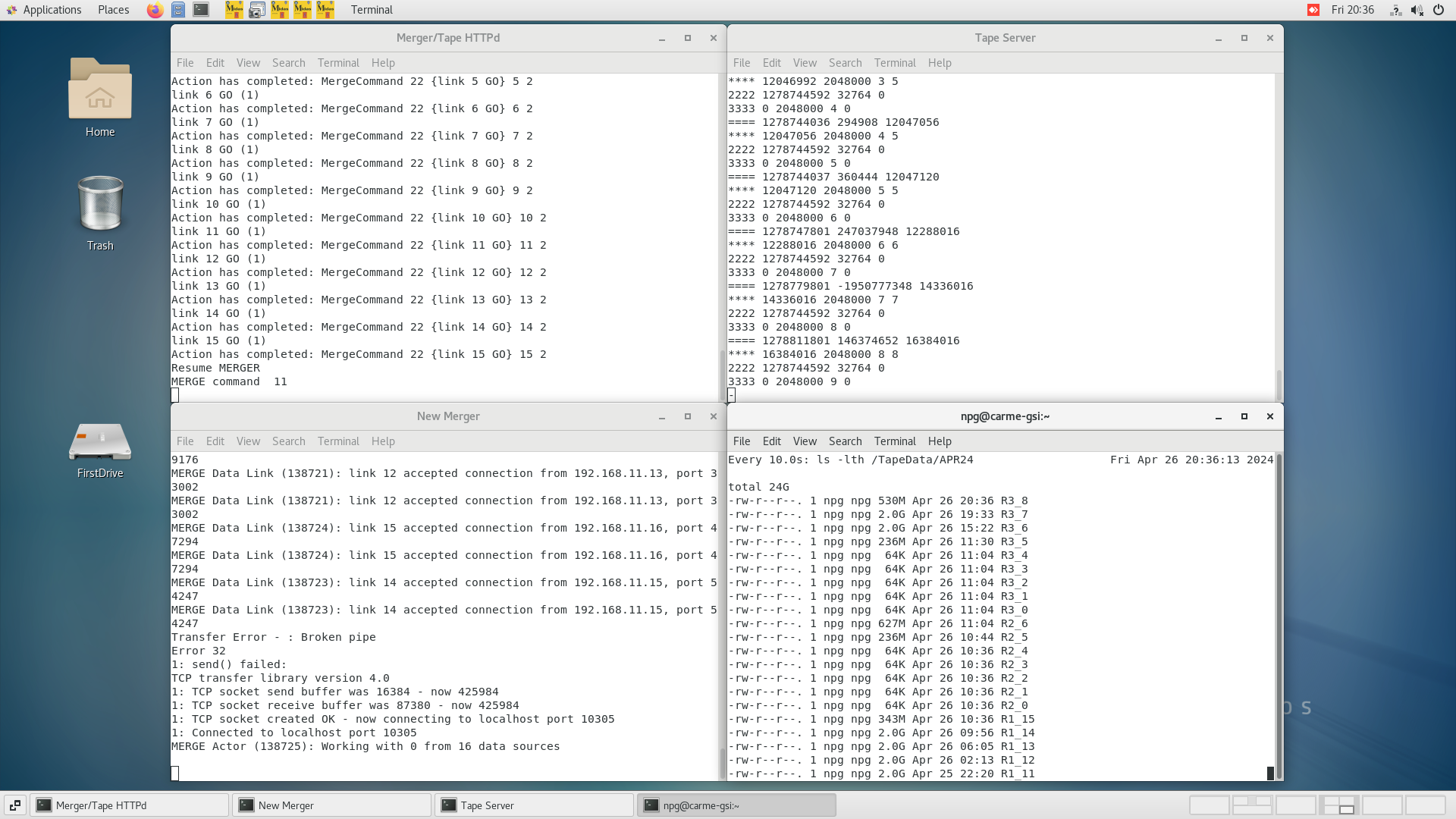Open the Terminal menu in the New Merger window
The width and height of the screenshot is (1456, 819).
point(338,441)
